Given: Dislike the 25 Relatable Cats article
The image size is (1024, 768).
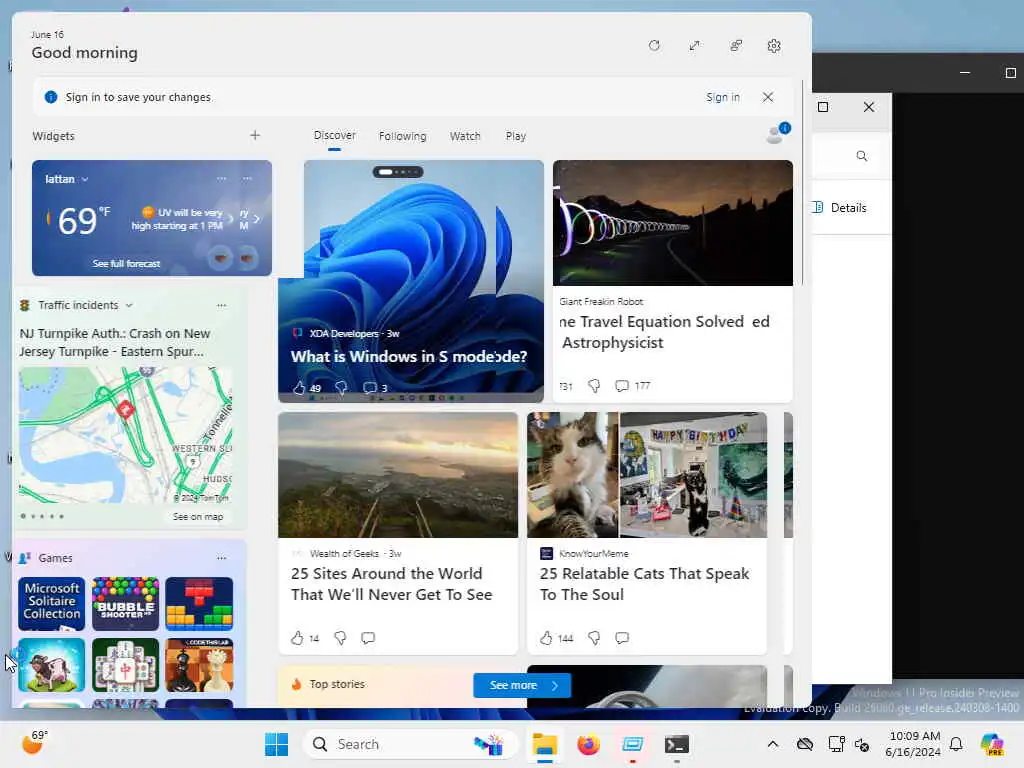Looking at the screenshot, I should click(x=594, y=638).
